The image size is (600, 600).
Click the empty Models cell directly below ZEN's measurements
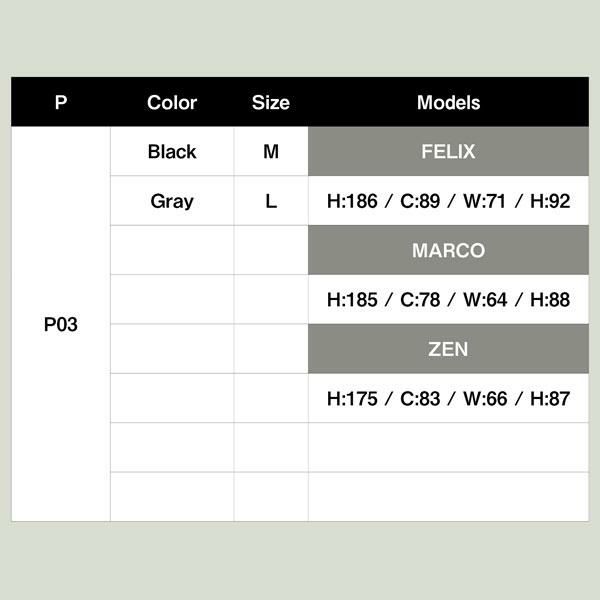(448, 447)
